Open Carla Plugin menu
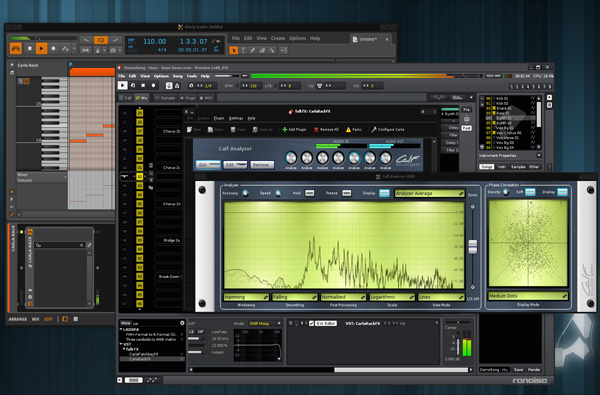 click(x=219, y=118)
